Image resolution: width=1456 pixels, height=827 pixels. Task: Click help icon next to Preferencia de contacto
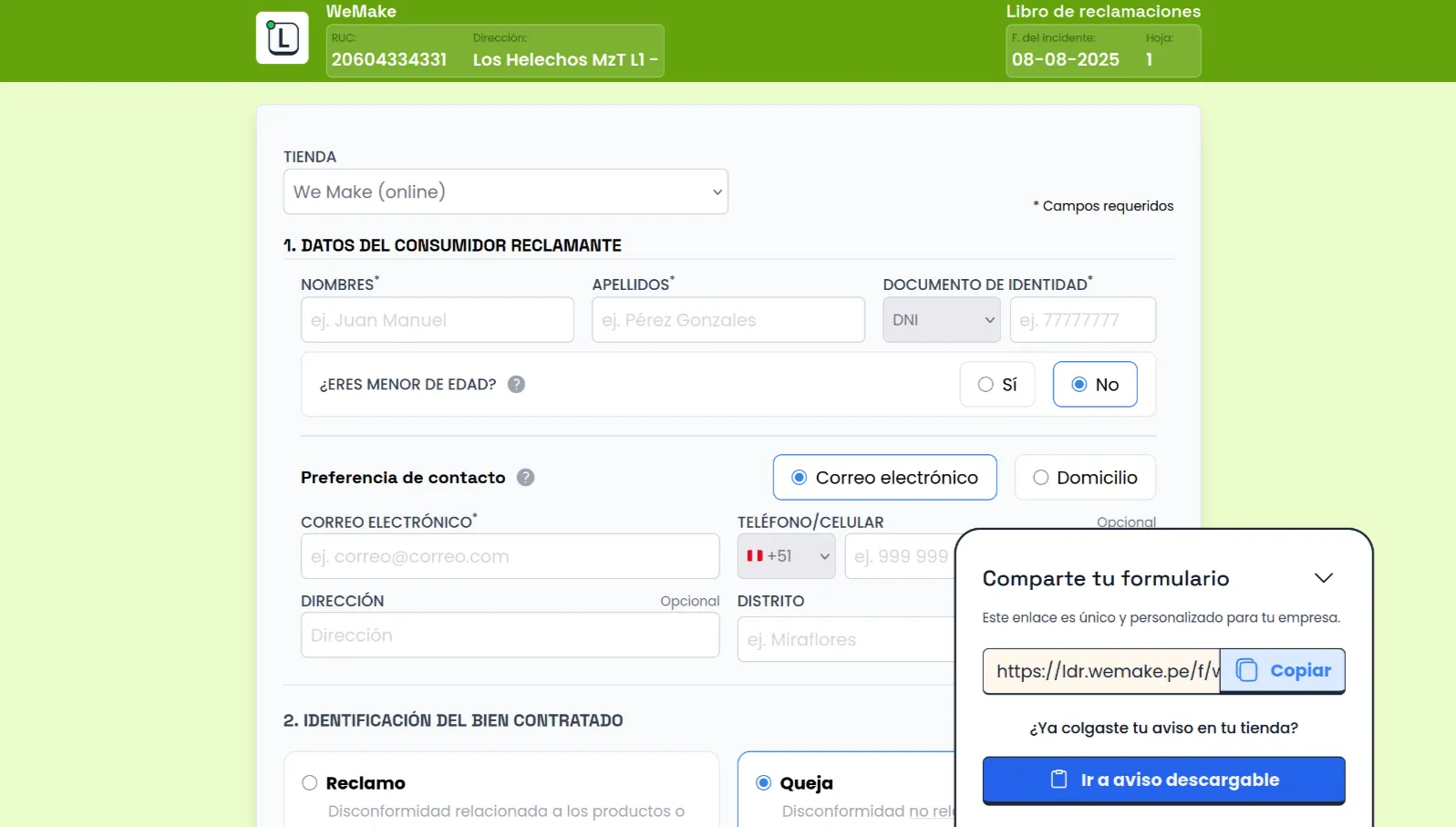tap(525, 478)
